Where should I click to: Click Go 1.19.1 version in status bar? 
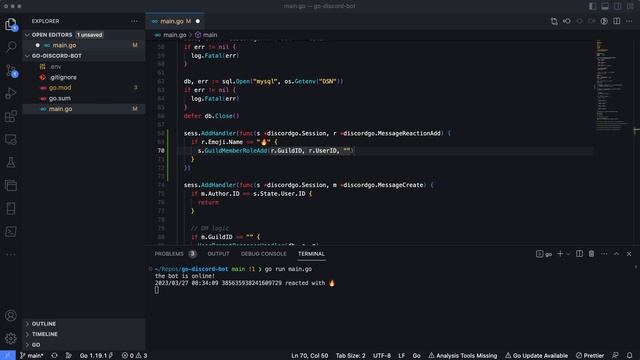pyautogui.click(x=96, y=356)
